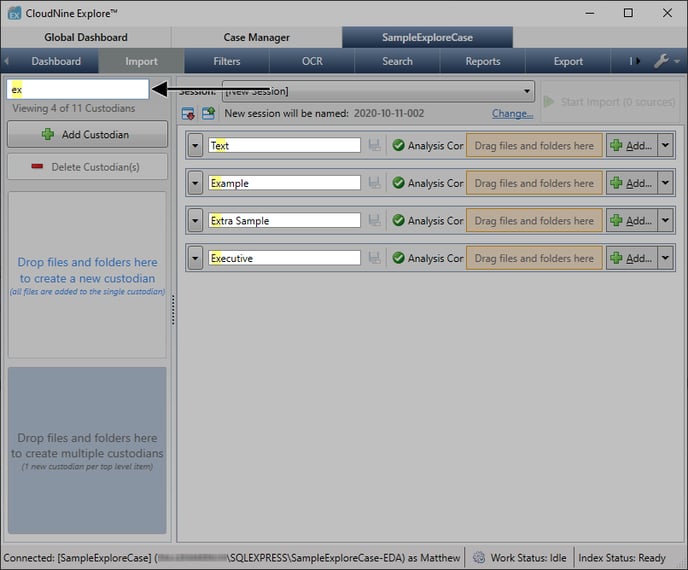Screen dimensions: 688x570
Task: Select the SampleExploreCase tab
Action: coord(427,37)
